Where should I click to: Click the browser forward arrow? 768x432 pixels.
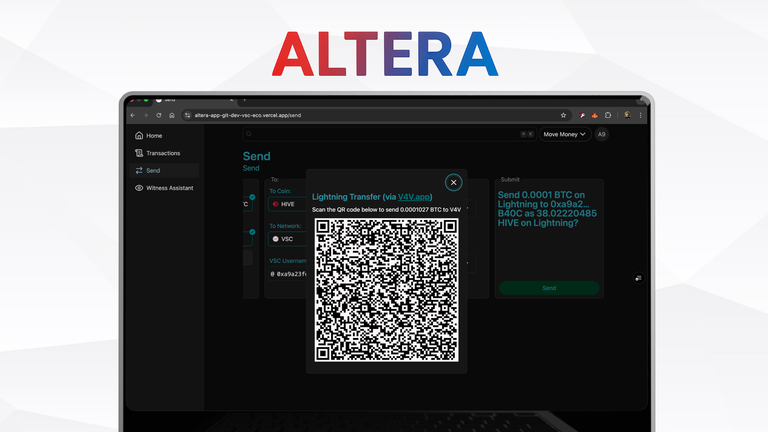[x=146, y=116]
